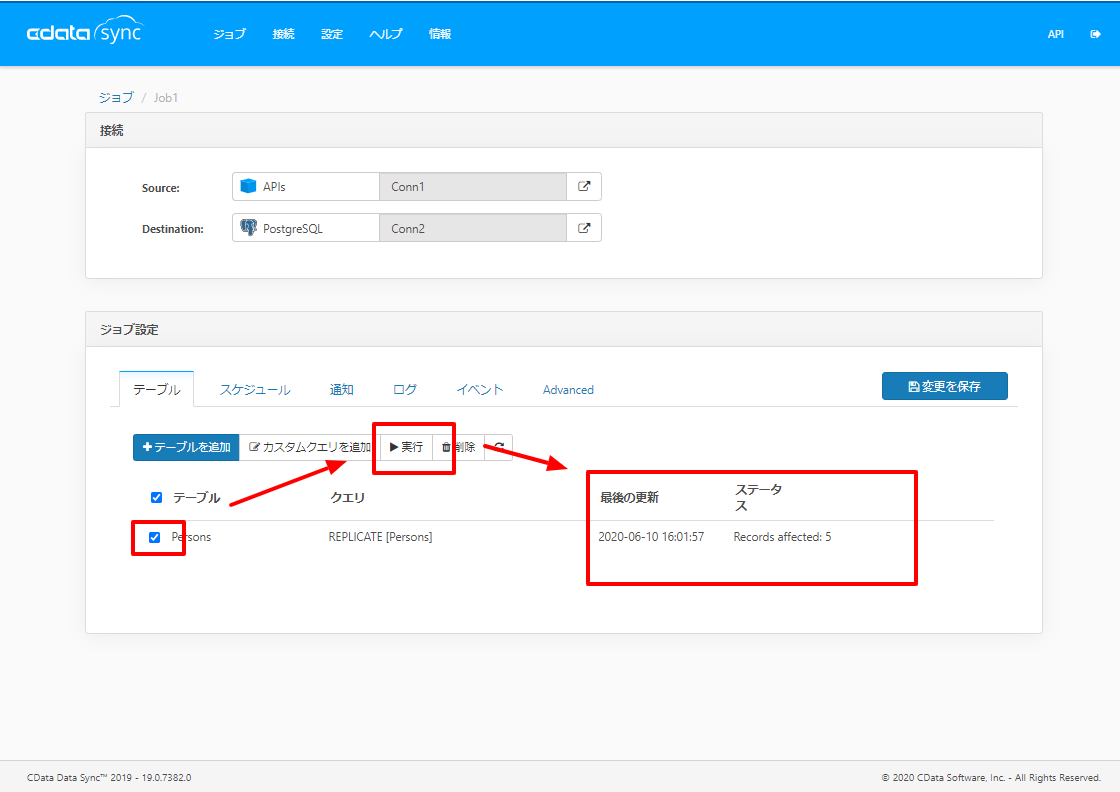This screenshot has width=1120, height=792.
Task: Click the Records affected: 5 status
Action: pos(782,537)
